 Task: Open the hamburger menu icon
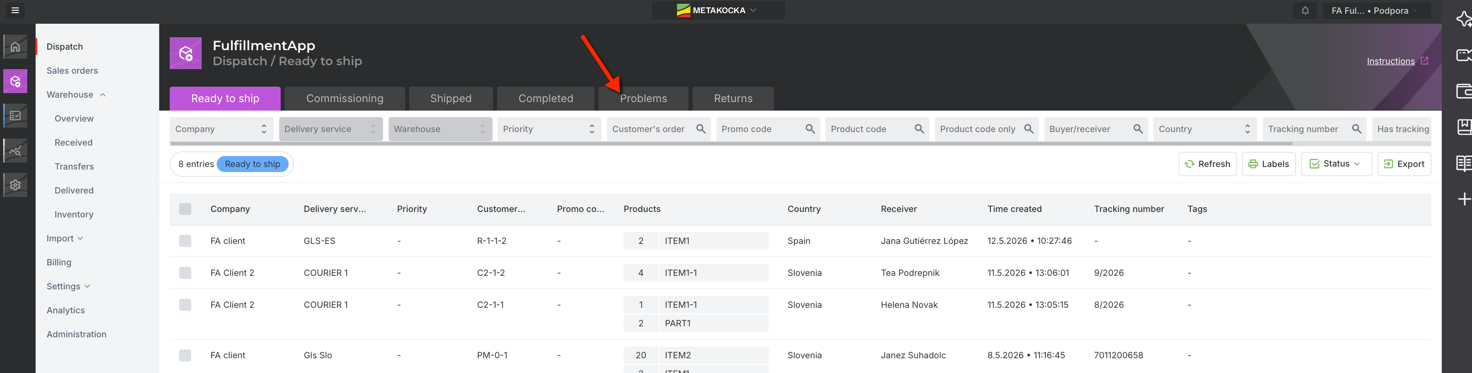(15, 10)
